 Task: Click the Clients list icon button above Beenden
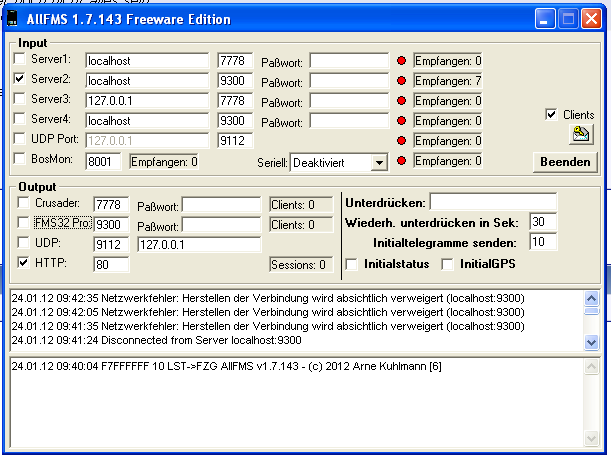(580, 134)
